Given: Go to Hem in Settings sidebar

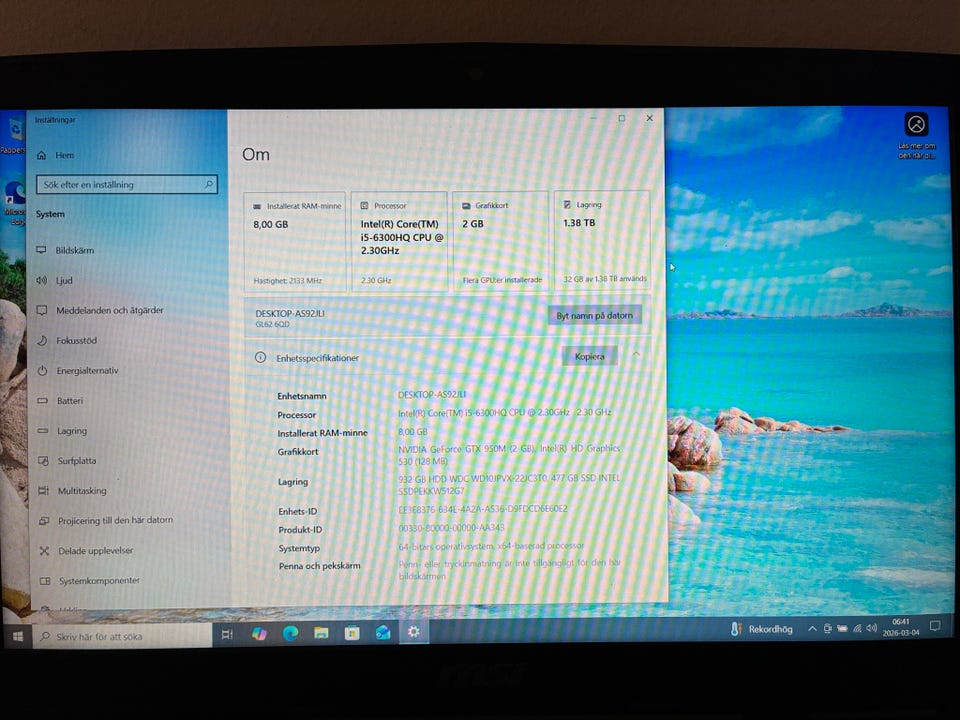Looking at the screenshot, I should coord(55,156).
